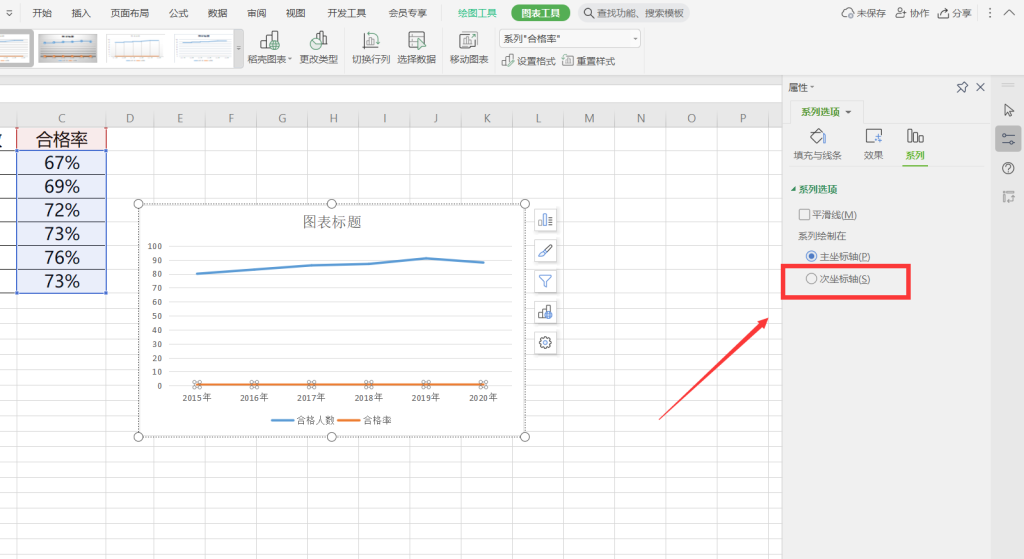The image size is (1024, 559).
Task: Switch to the 绘图工具 tab
Action: [x=477, y=13]
